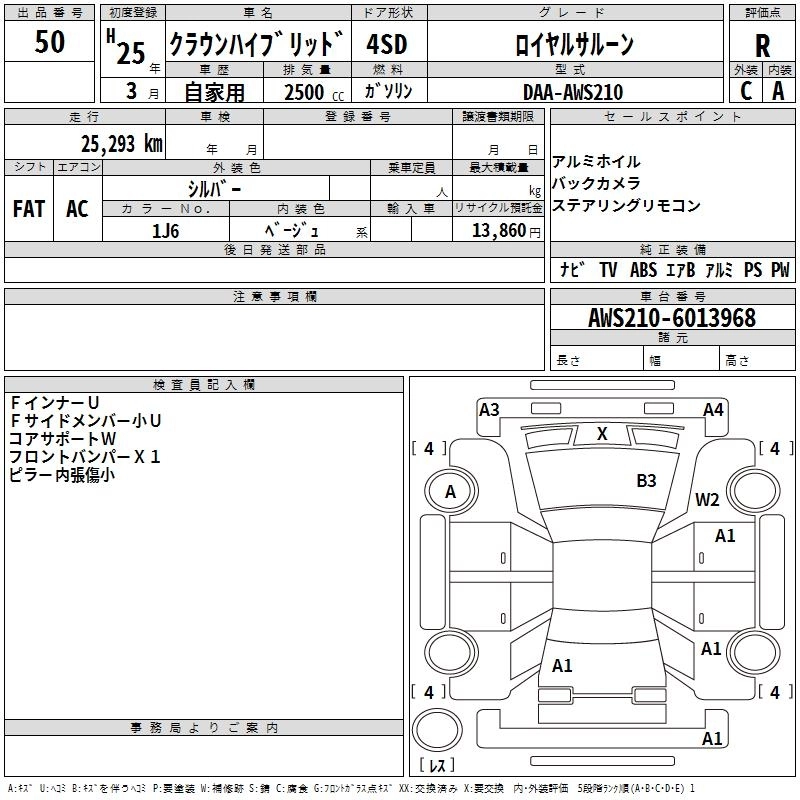Select the X mark on the windshield
This screenshot has height=800, width=800.
(x=602, y=434)
